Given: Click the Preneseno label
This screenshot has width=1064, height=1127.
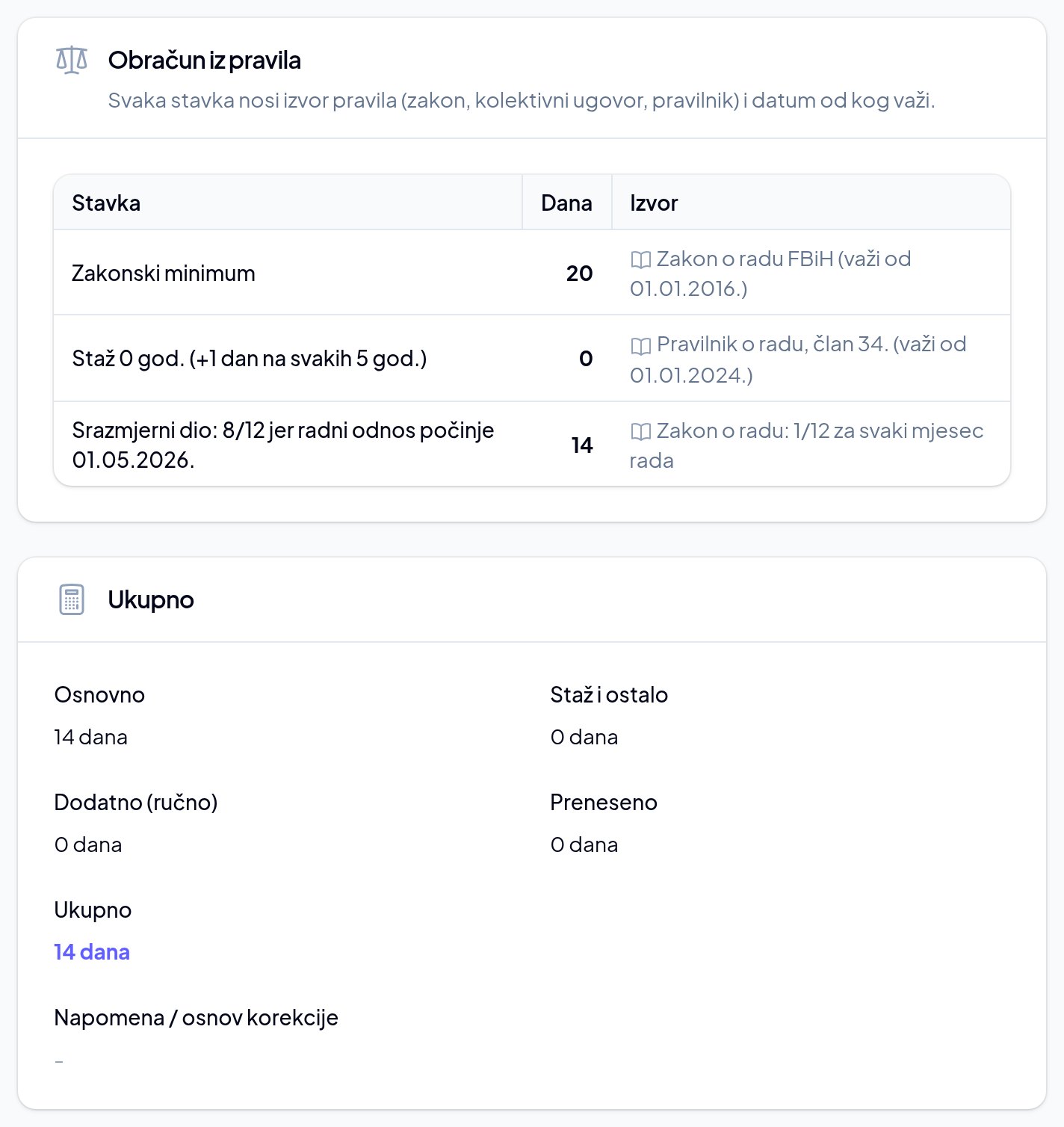Looking at the screenshot, I should pos(604,802).
